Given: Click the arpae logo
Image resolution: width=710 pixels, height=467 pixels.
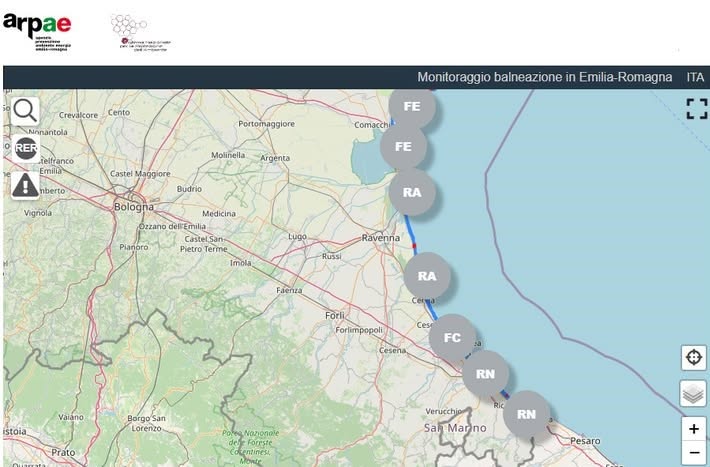Looking at the screenshot, I should pyautogui.click(x=37, y=32).
